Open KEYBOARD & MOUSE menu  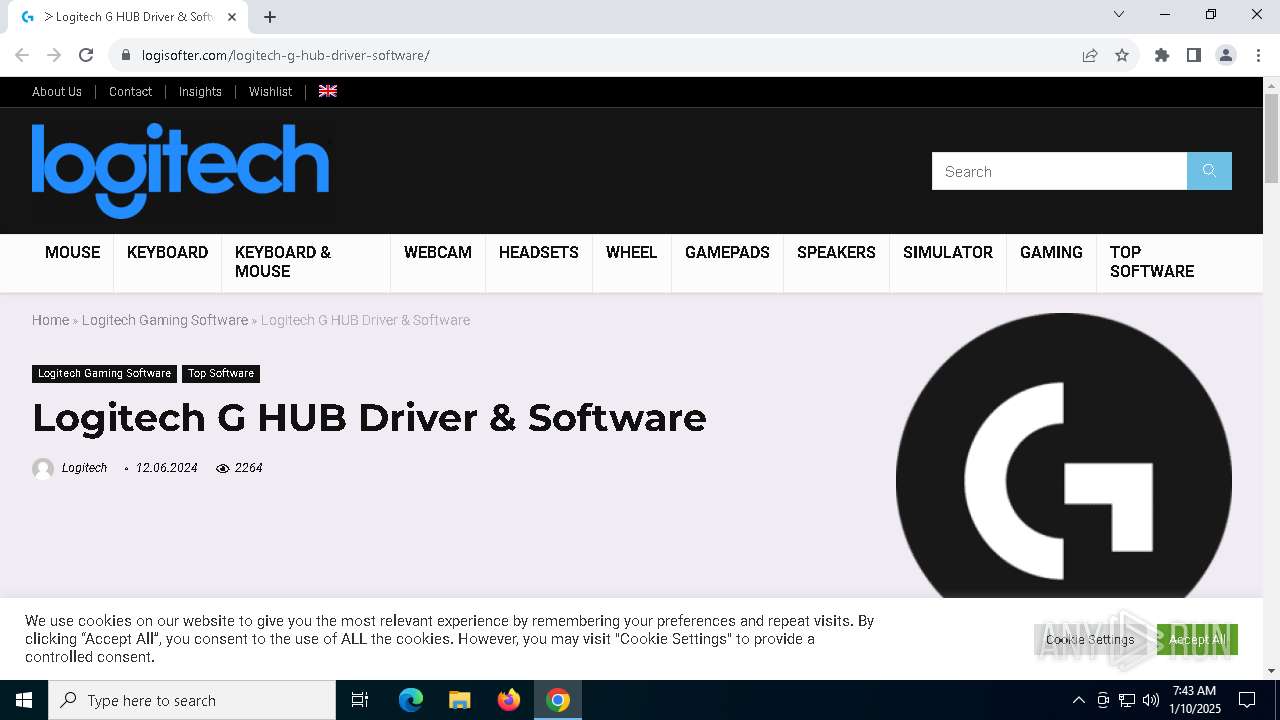click(283, 262)
